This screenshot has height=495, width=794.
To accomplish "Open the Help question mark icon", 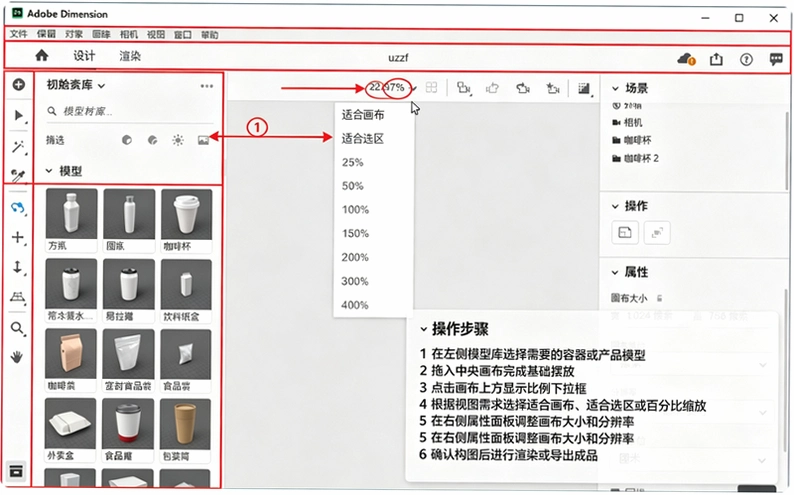I will 746,59.
